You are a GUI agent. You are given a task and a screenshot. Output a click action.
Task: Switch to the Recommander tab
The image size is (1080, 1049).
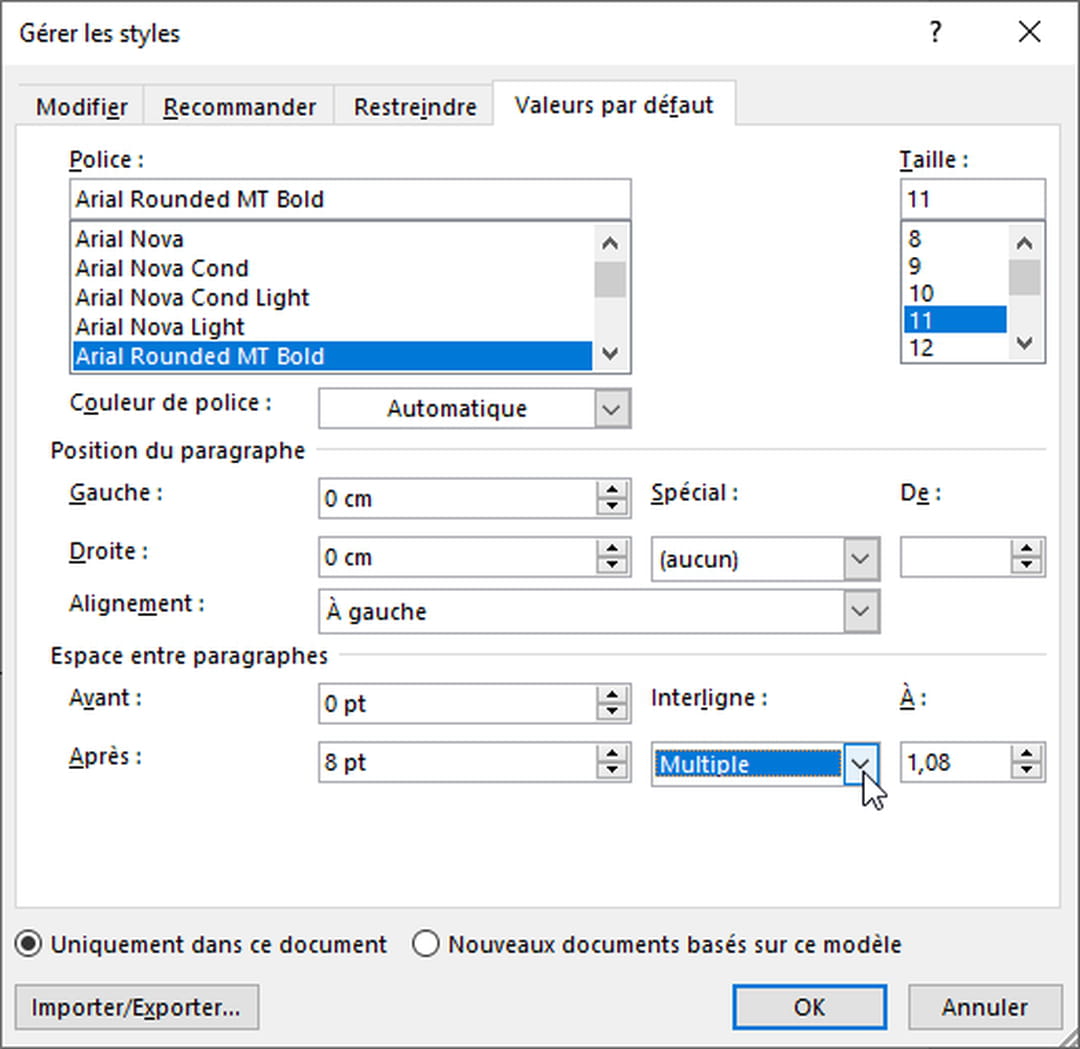239,106
